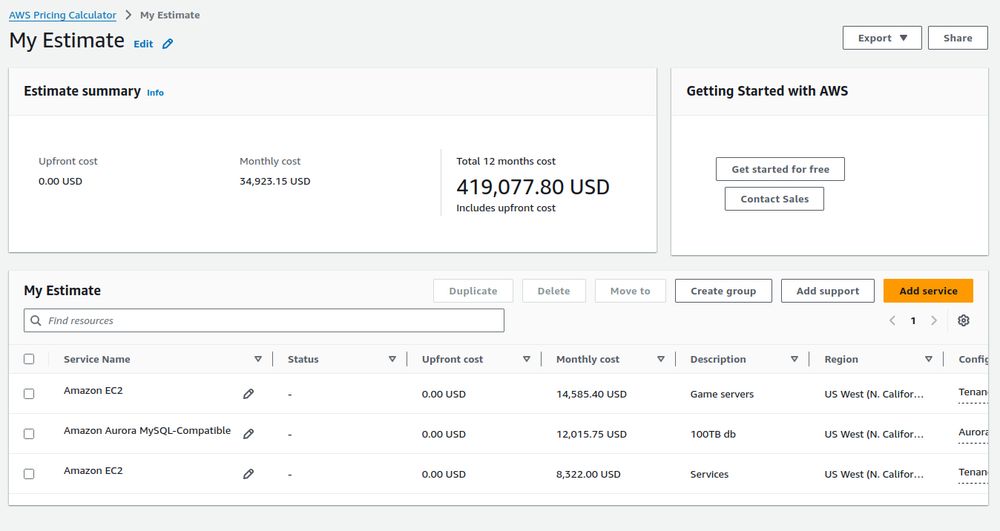The height and width of the screenshot is (531, 1000).
Task: Open Estimate summary Info link
Action: (x=155, y=92)
